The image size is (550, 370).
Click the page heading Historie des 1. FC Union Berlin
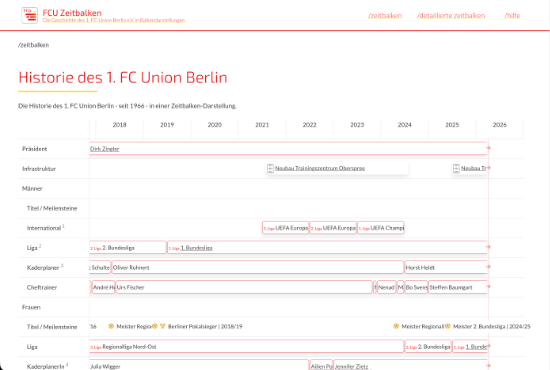coord(123,78)
